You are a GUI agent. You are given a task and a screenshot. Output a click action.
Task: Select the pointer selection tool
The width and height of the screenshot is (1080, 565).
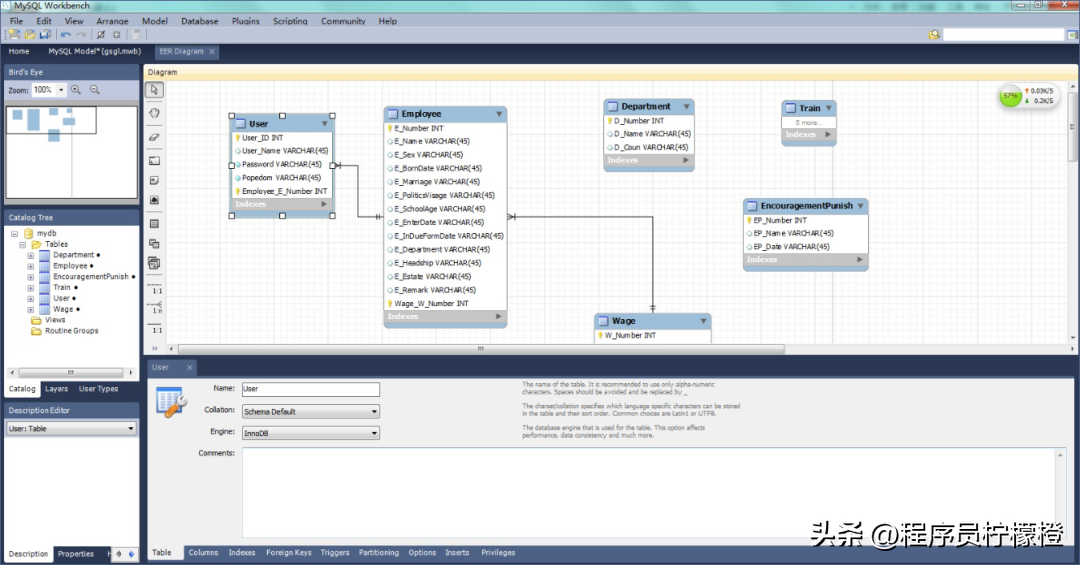(x=155, y=90)
